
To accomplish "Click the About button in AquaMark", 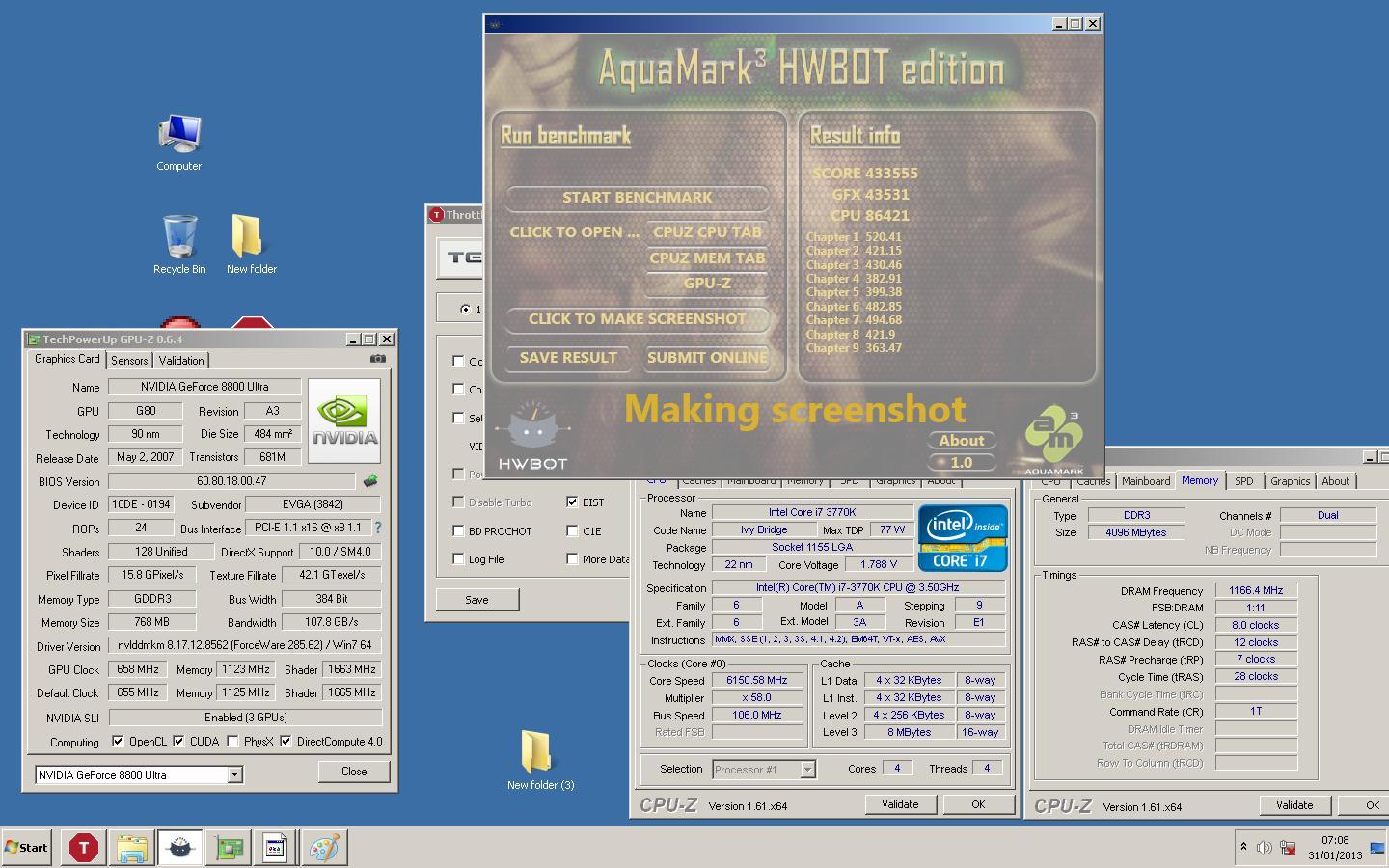I will (962, 441).
